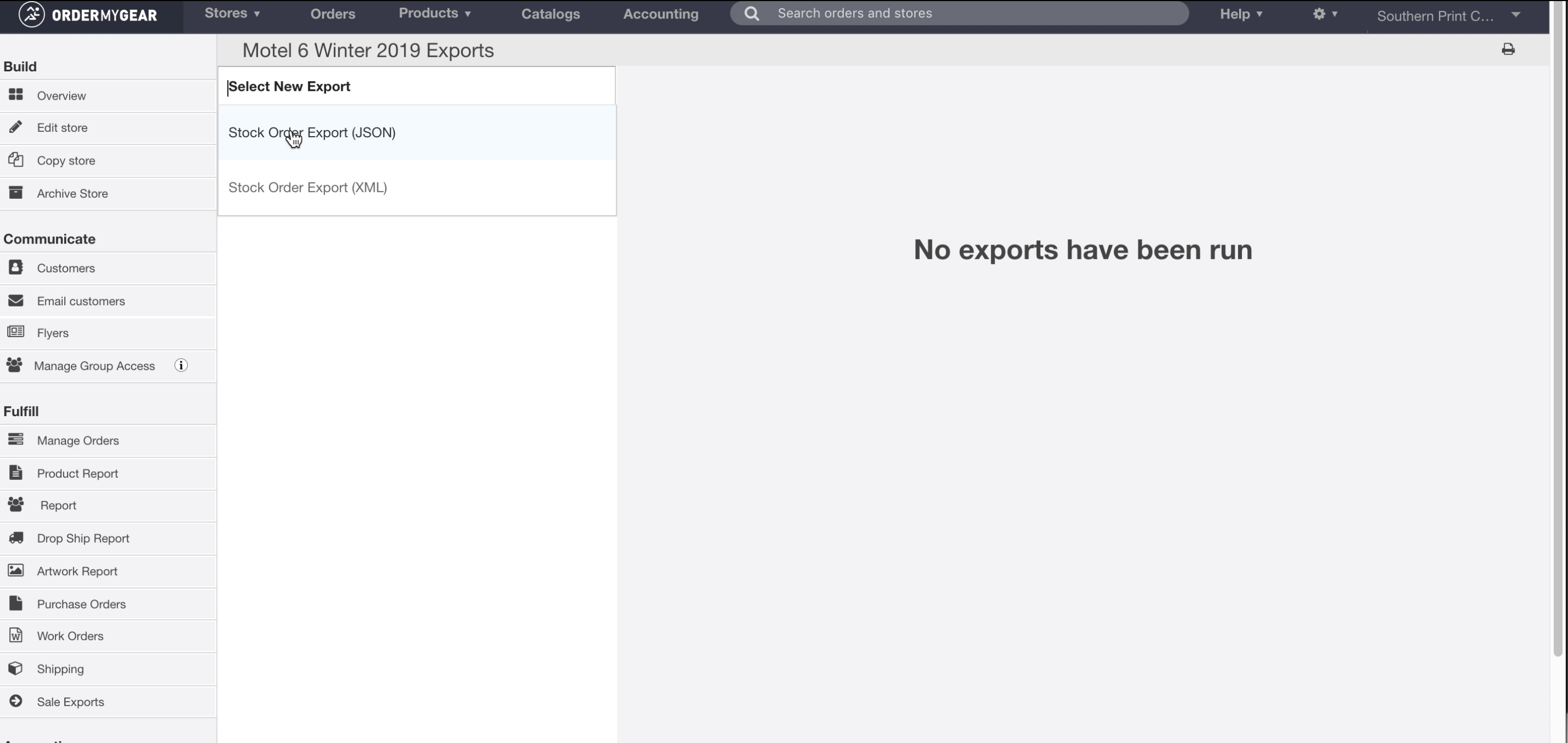Click the Artwork Report image icon
Screen dimensions: 1568x743
tap(16, 571)
